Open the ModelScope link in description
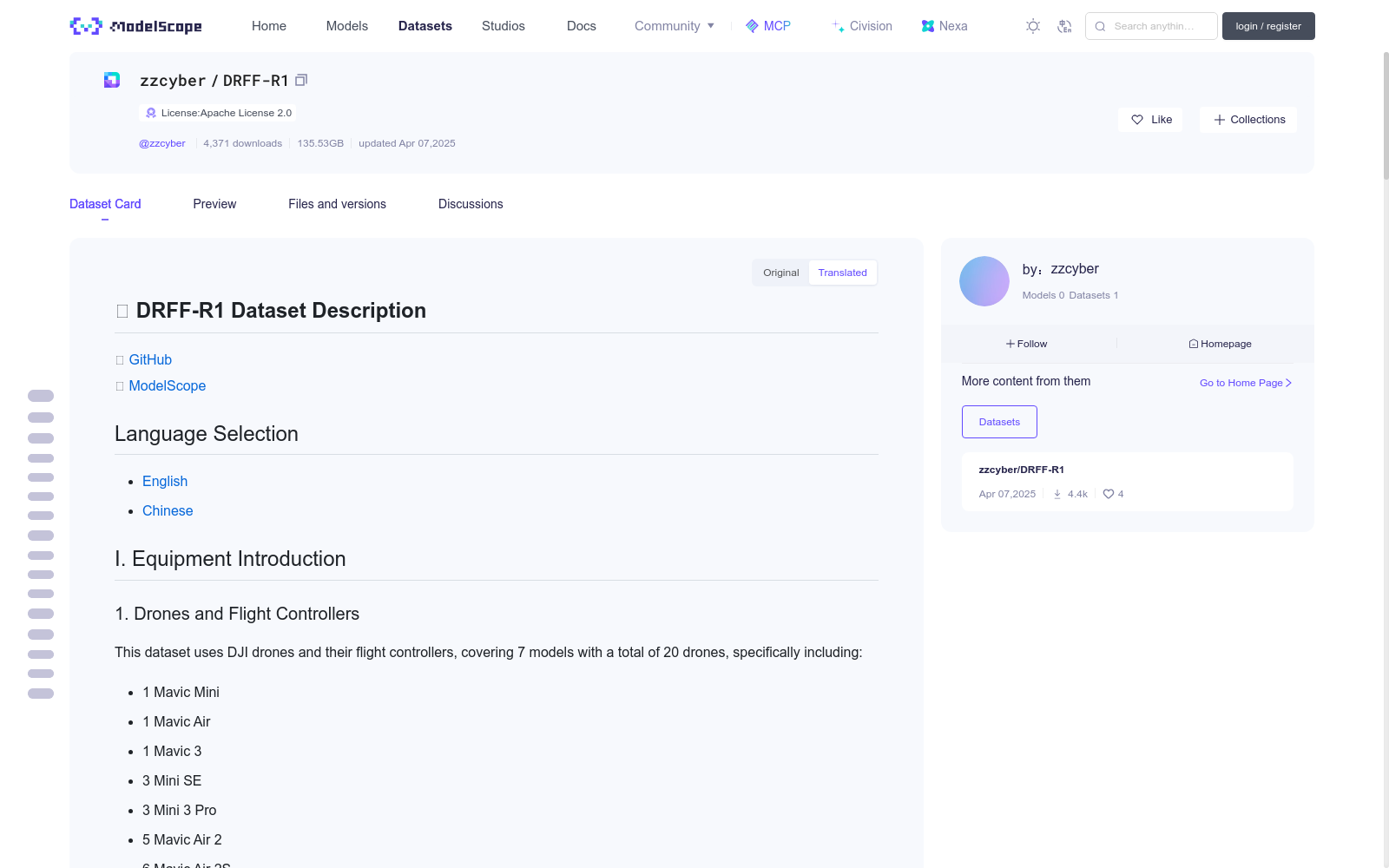The width and height of the screenshot is (1389, 868). [168, 385]
